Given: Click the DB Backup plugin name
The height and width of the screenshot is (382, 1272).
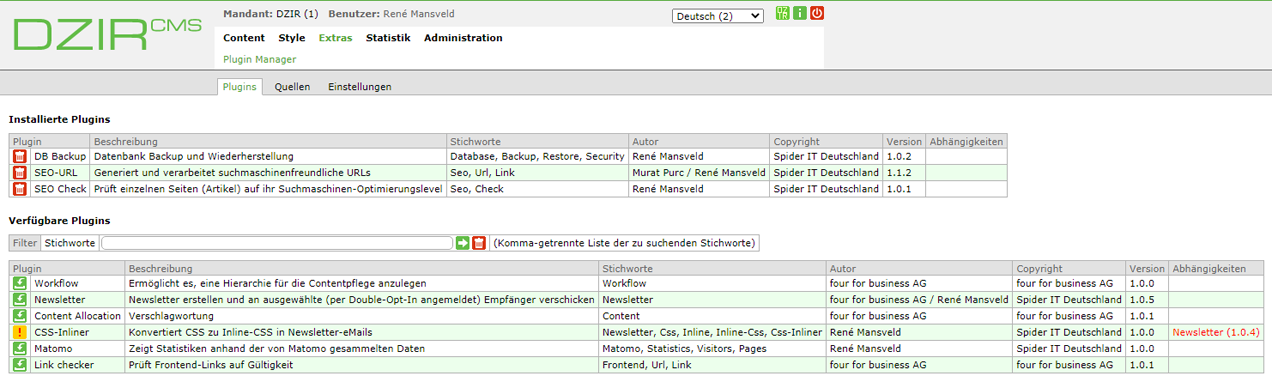Looking at the screenshot, I should (60, 157).
